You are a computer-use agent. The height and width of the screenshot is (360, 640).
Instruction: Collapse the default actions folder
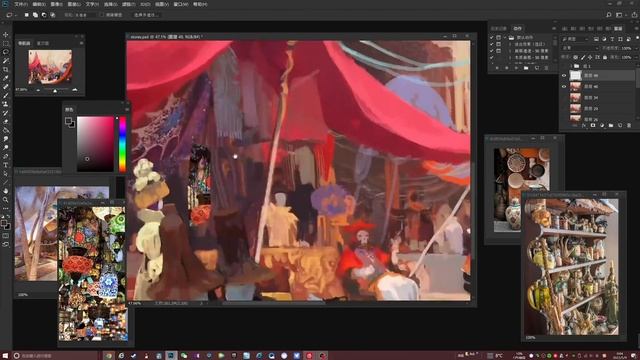(x=505, y=37)
